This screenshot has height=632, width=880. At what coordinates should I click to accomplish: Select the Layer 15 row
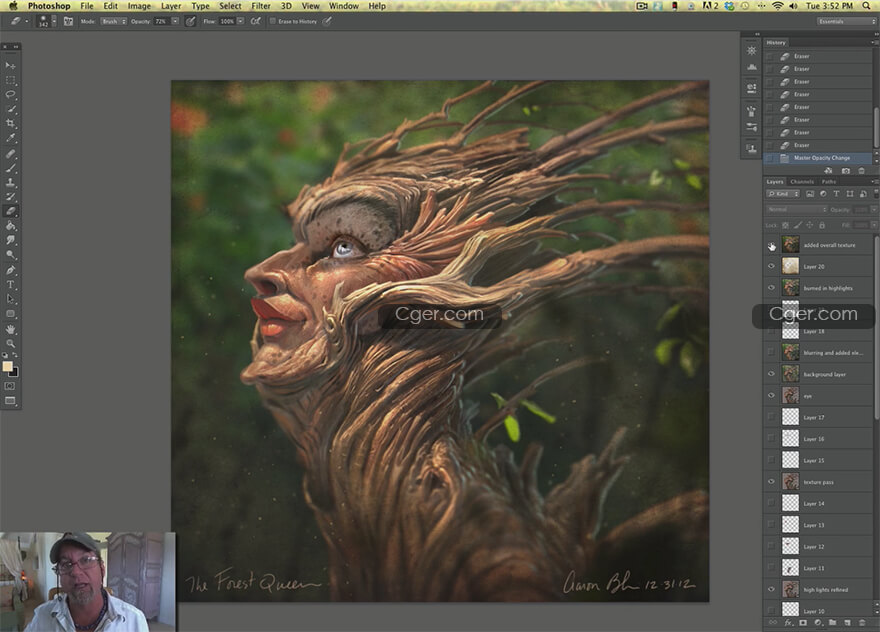click(x=818, y=460)
